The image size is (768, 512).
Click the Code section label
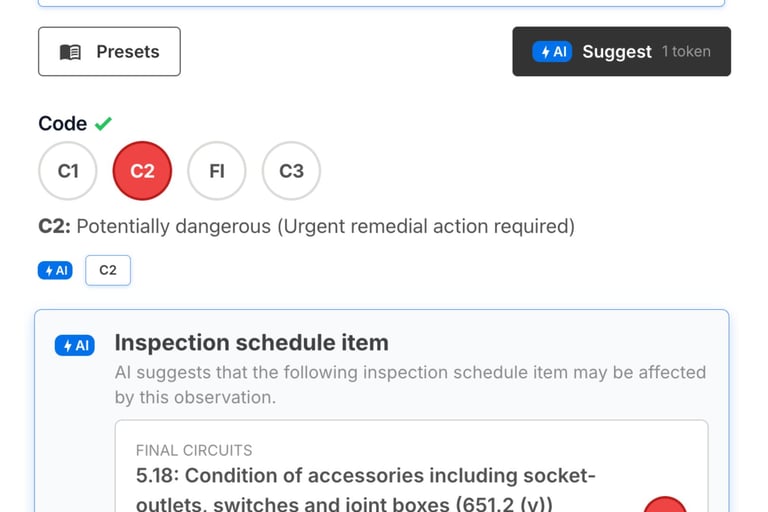62,124
